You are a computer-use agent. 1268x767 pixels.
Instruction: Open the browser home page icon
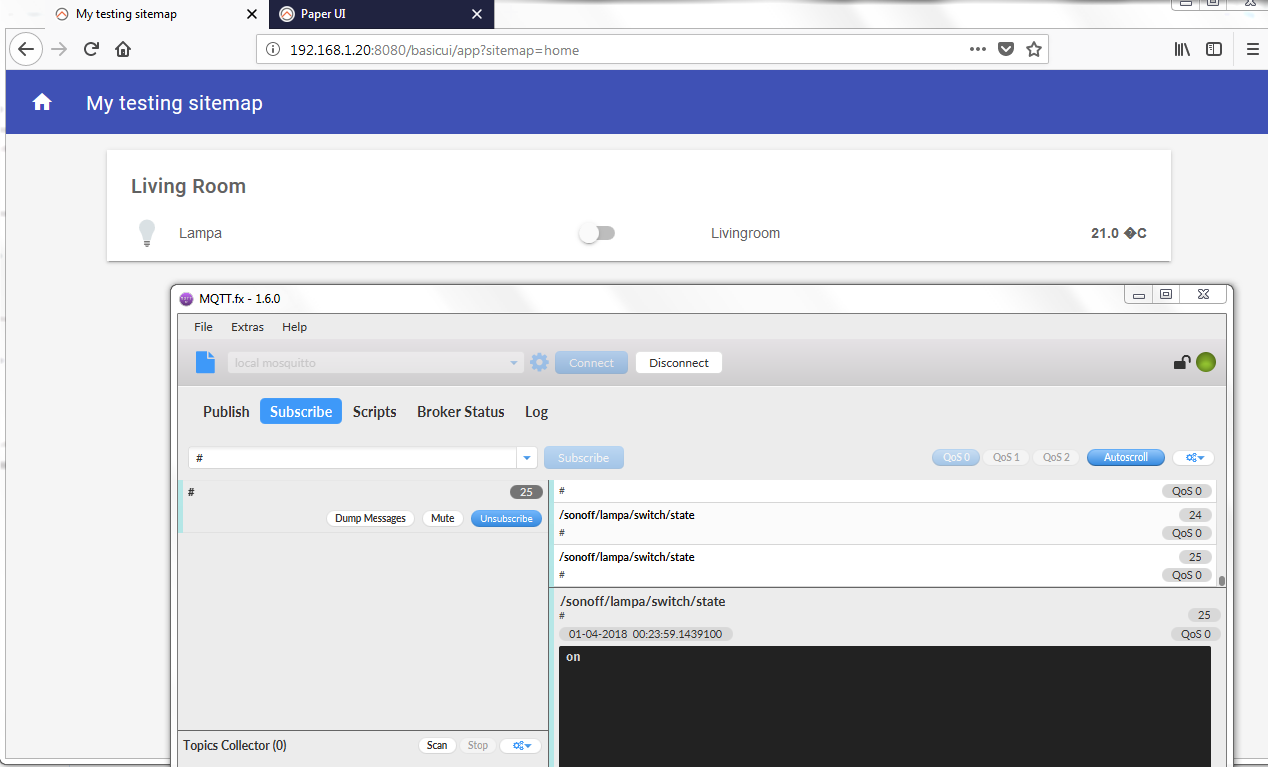(123, 49)
